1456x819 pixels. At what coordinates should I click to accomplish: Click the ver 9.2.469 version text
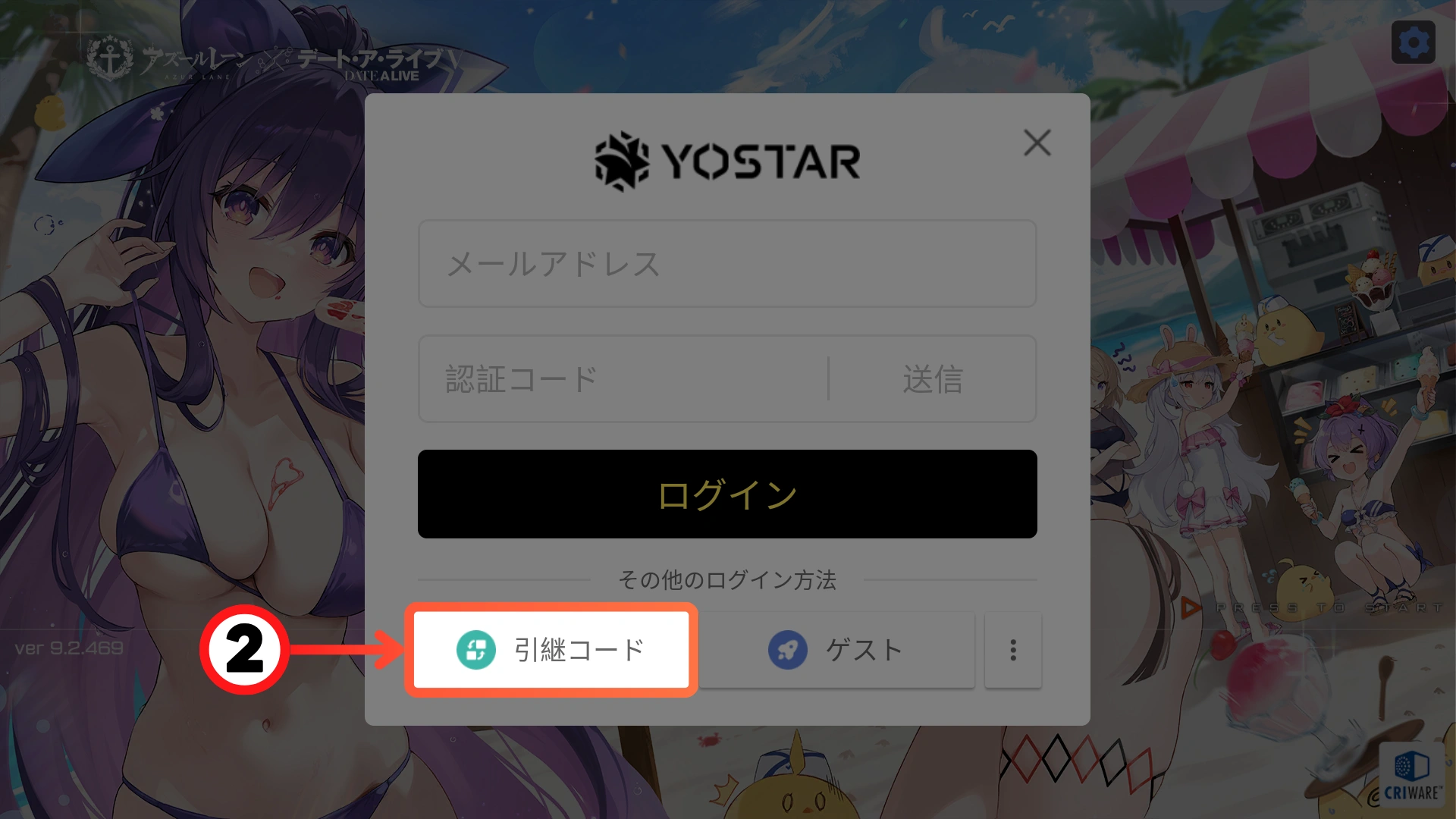[x=69, y=648]
